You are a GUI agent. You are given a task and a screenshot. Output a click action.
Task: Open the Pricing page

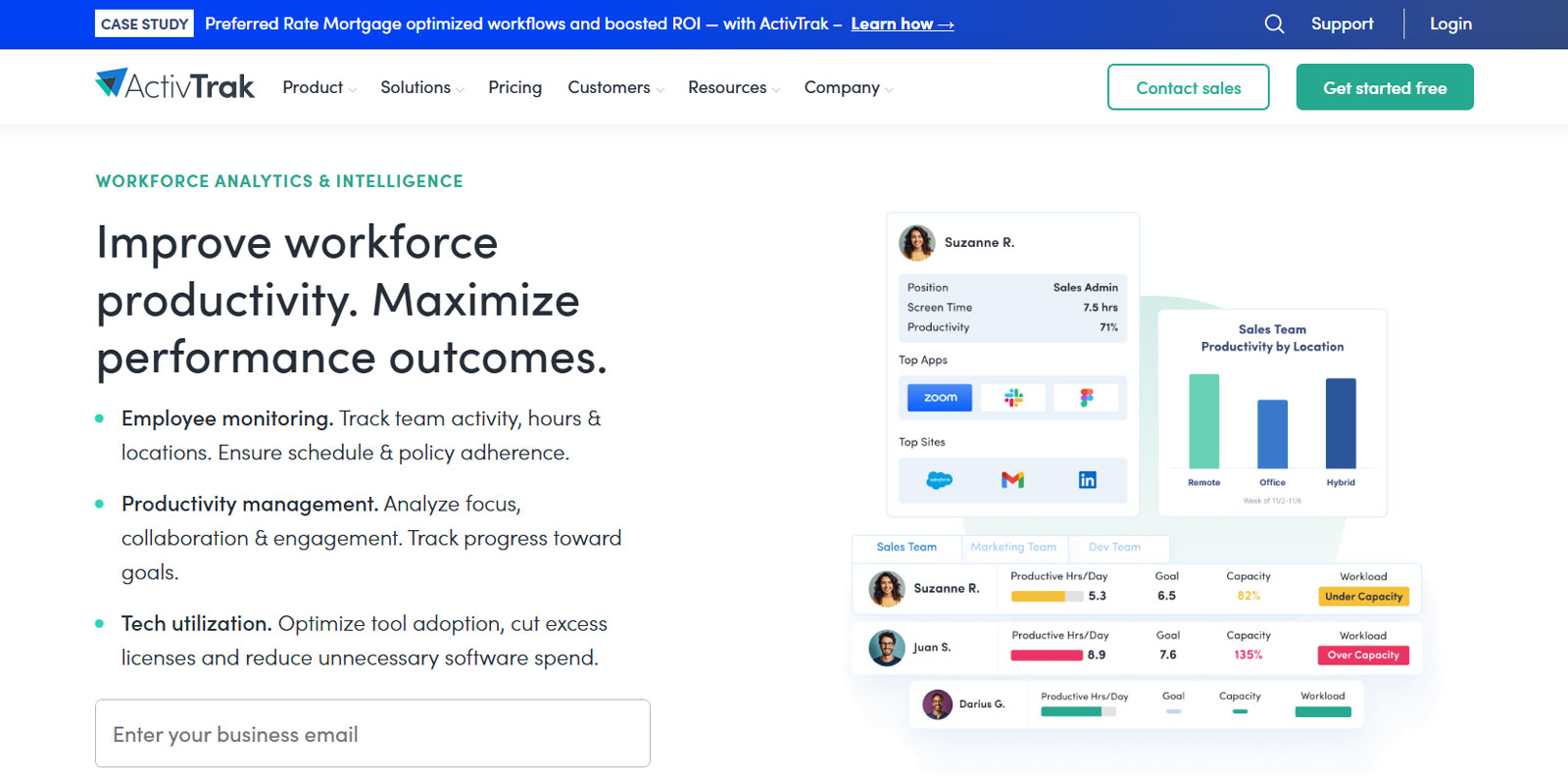(514, 87)
